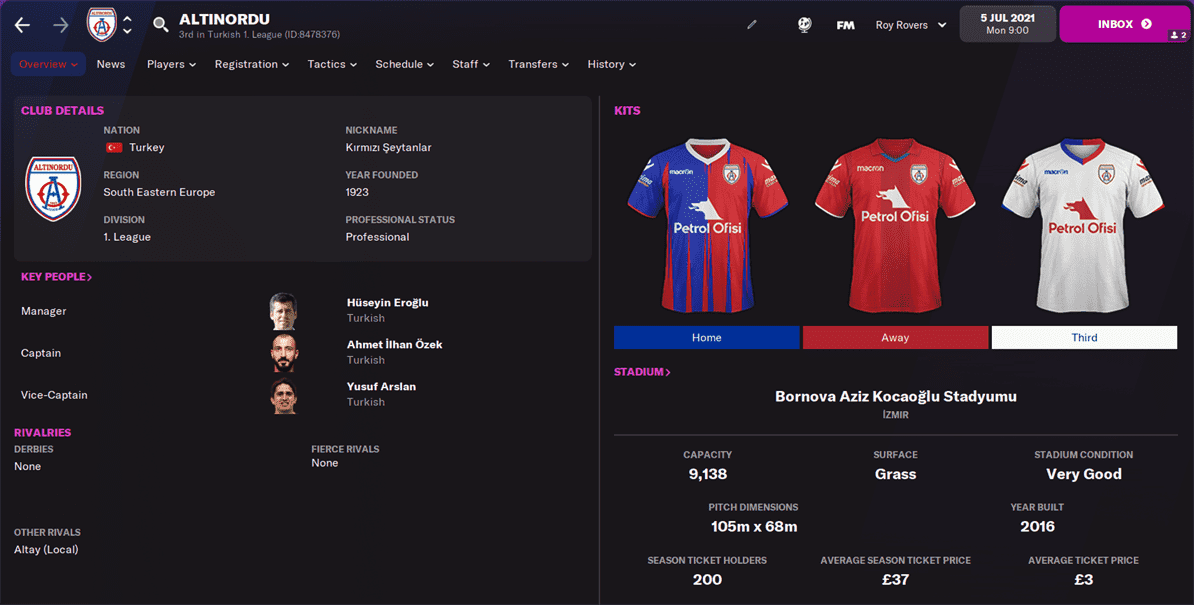Select the blue Home kit color bar
The width and height of the screenshot is (1194, 605).
(707, 337)
